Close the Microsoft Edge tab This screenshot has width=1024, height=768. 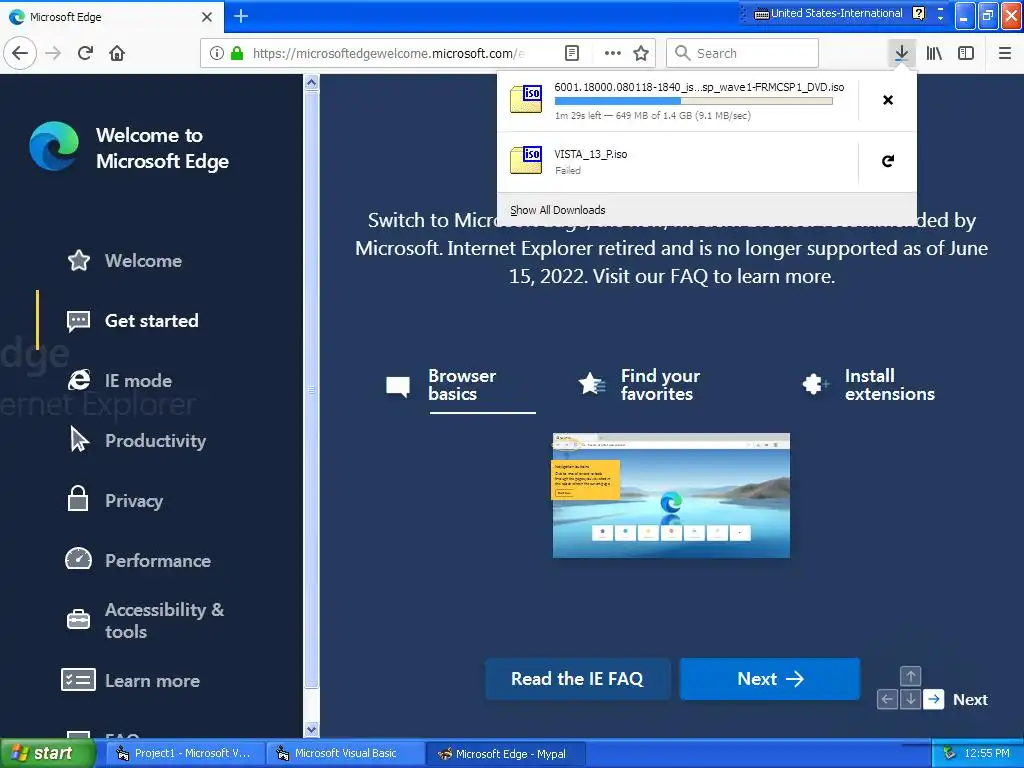[207, 17]
